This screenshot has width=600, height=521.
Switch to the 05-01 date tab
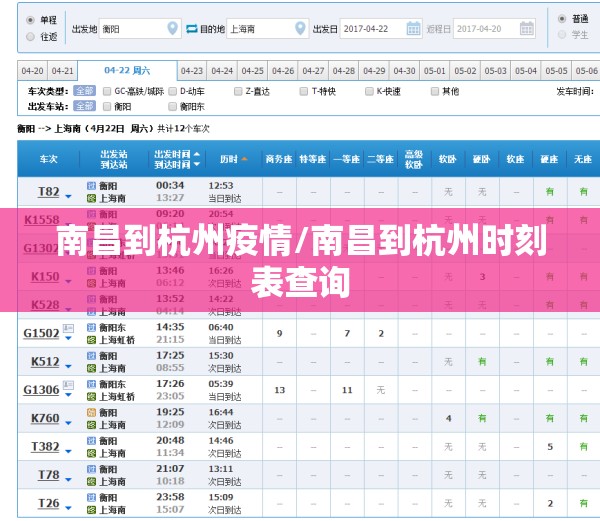[434, 71]
